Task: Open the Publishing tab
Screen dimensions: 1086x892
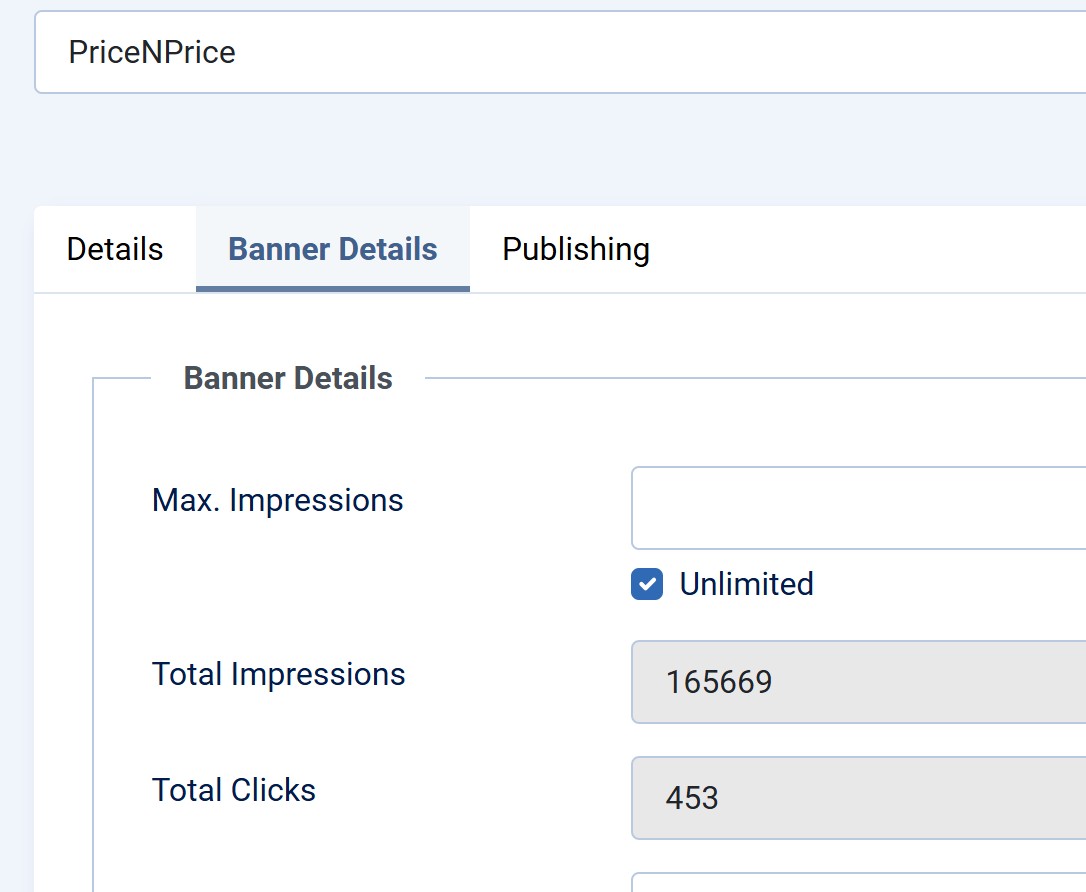Action: coord(575,249)
